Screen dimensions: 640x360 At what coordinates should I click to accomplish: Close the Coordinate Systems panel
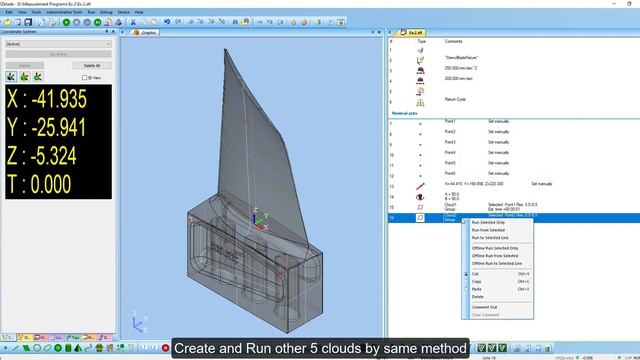[113, 31]
